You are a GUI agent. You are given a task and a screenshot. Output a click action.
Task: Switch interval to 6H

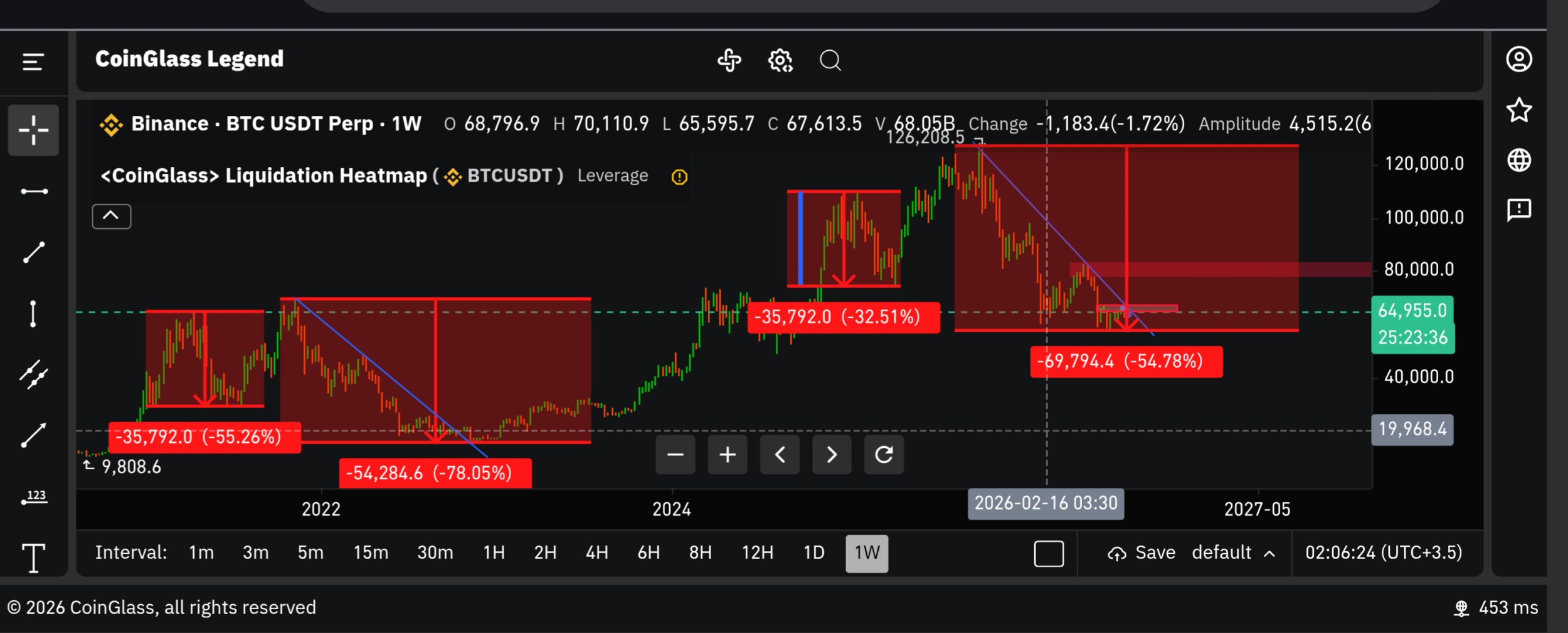point(649,553)
